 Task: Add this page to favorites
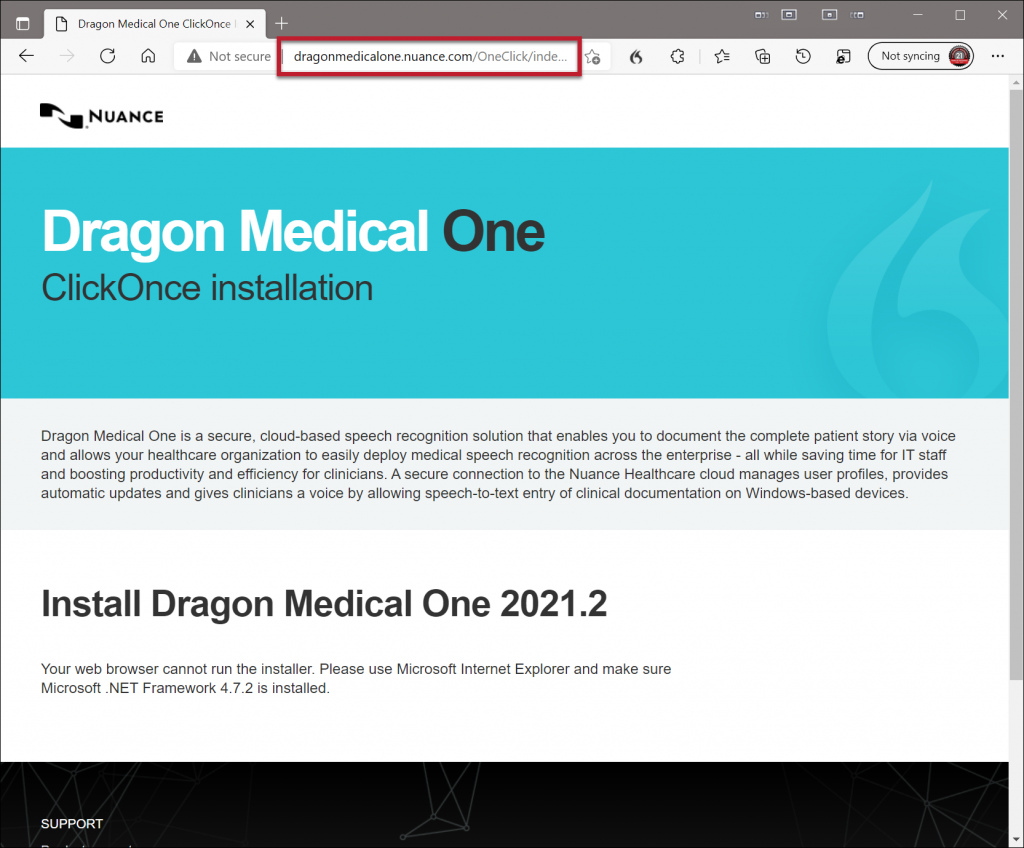coord(593,57)
